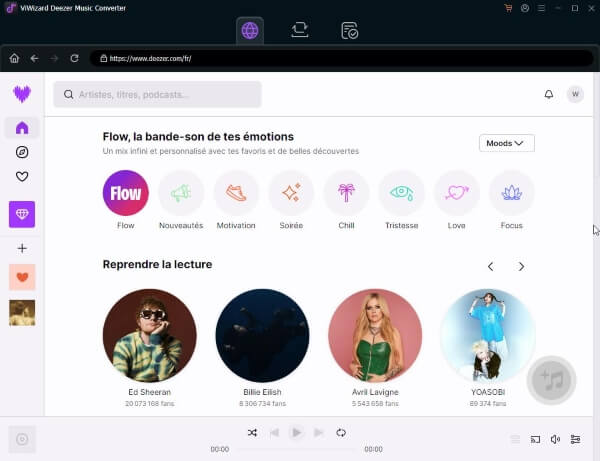Mute the player volume

pyautogui.click(x=555, y=439)
